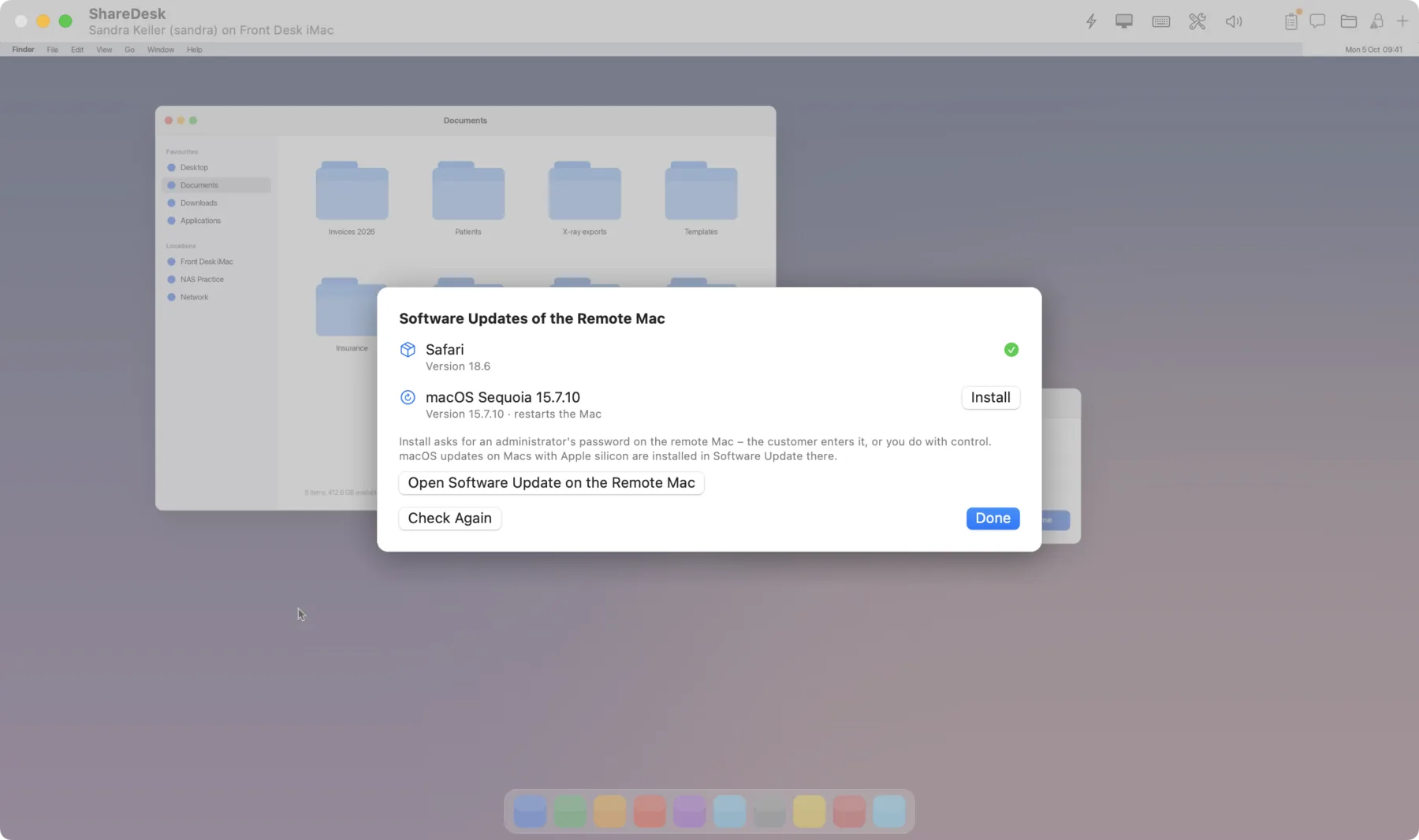Click the remote menu bar clock 'Mon 5 Oct 09:41'
The image size is (1419, 840).
click(1373, 50)
